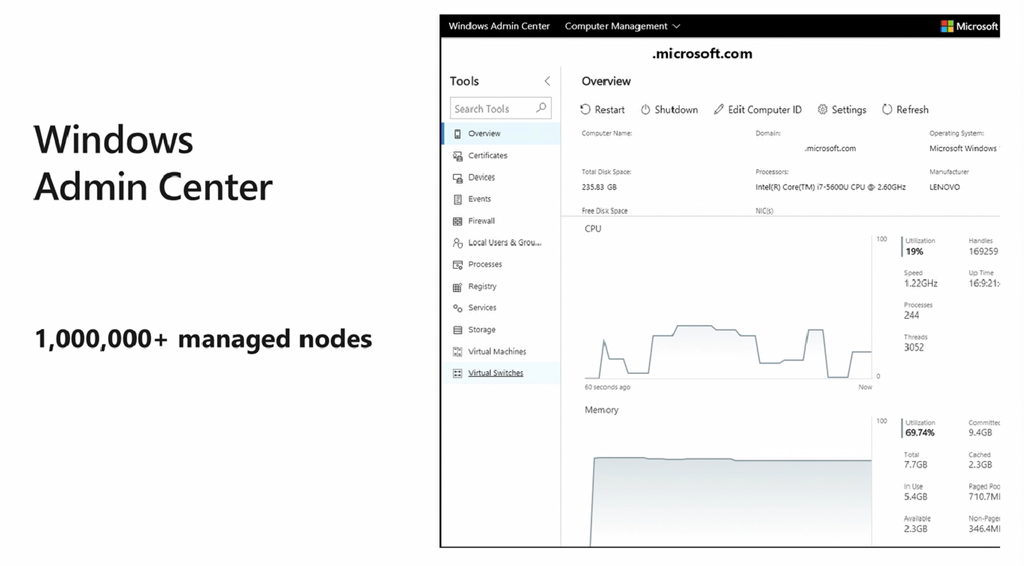Click the Shutdown power icon
Image resolution: width=1024 pixels, height=566 pixels.
click(645, 110)
